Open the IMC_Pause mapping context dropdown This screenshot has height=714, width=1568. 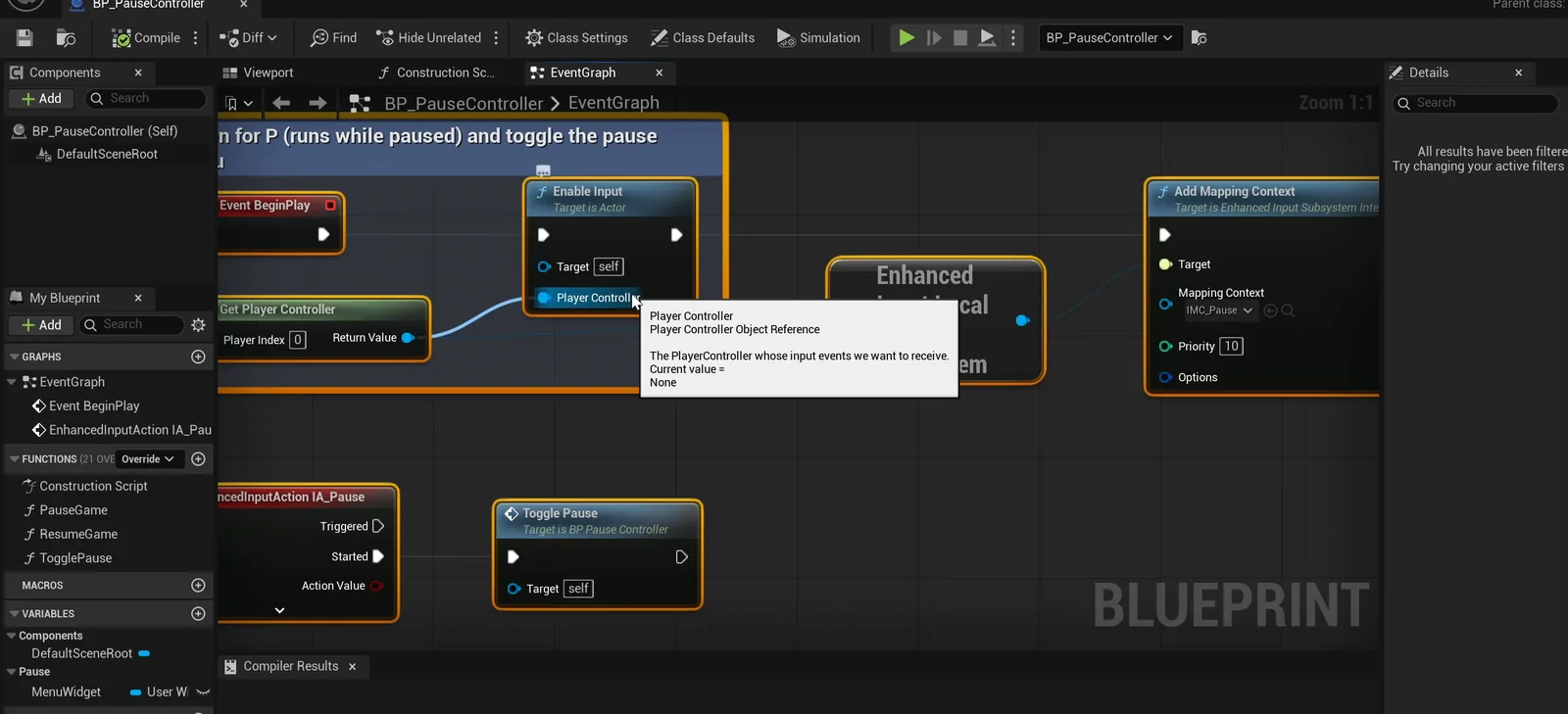[x=1219, y=310]
